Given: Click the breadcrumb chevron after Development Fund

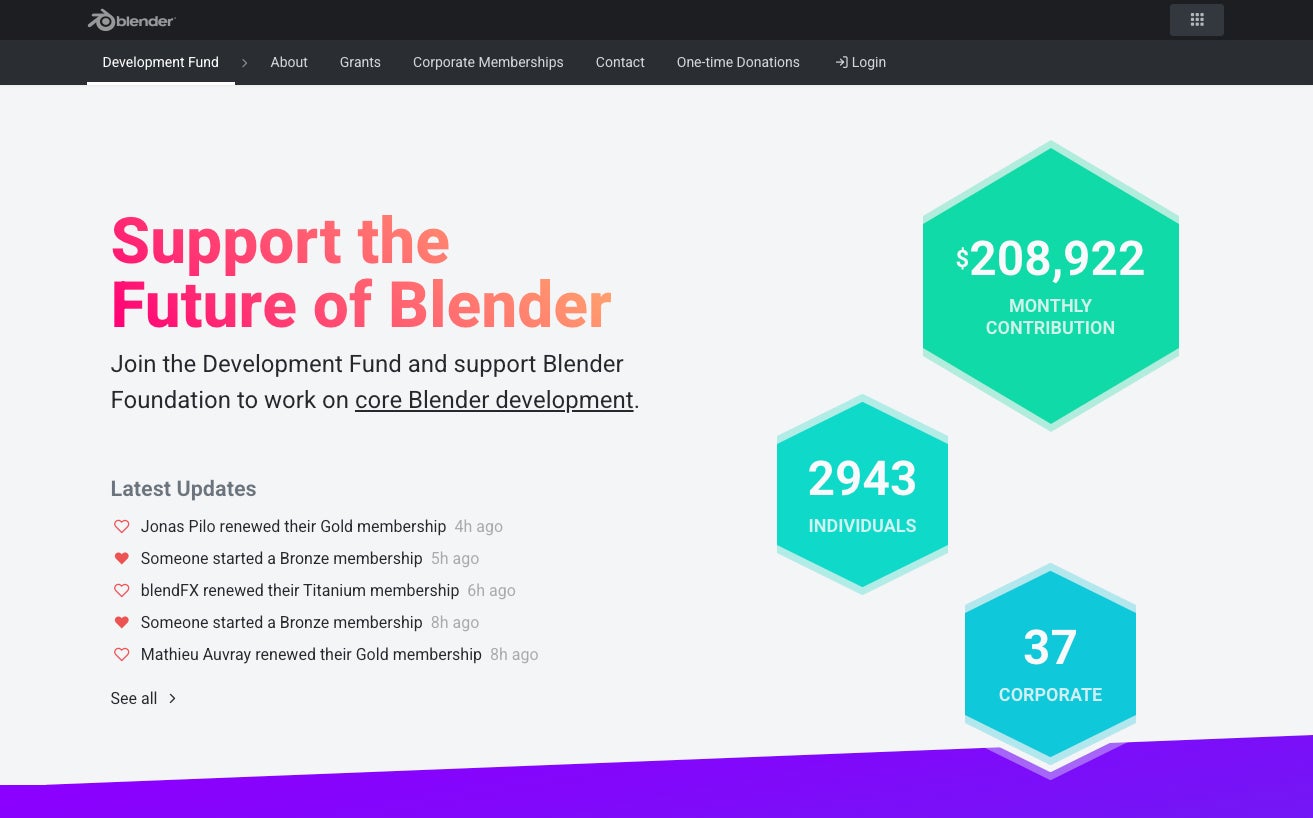Looking at the screenshot, I should (x=244, y=62).
